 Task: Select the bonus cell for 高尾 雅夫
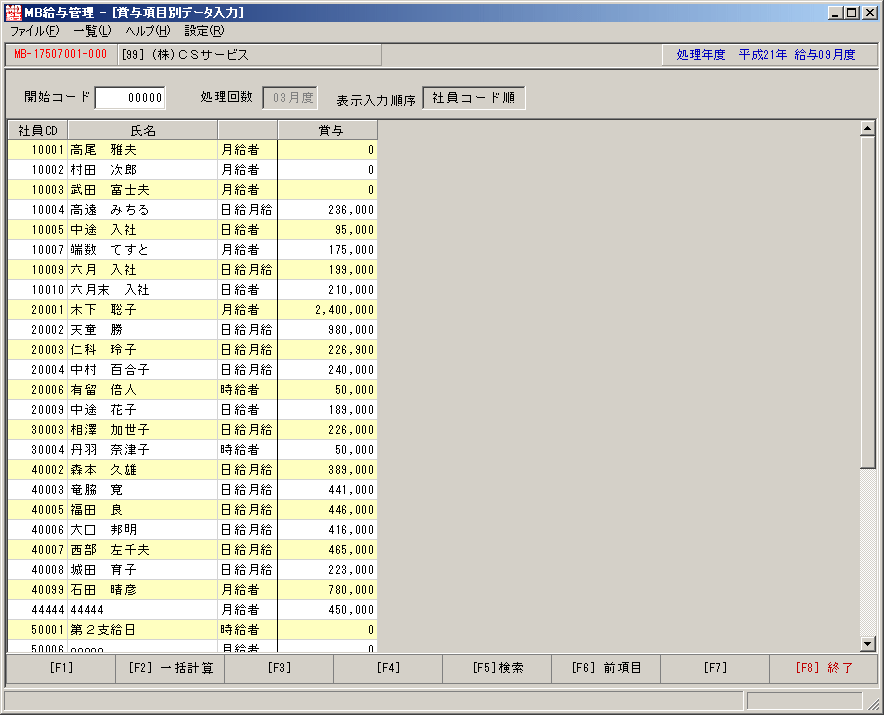328,150
